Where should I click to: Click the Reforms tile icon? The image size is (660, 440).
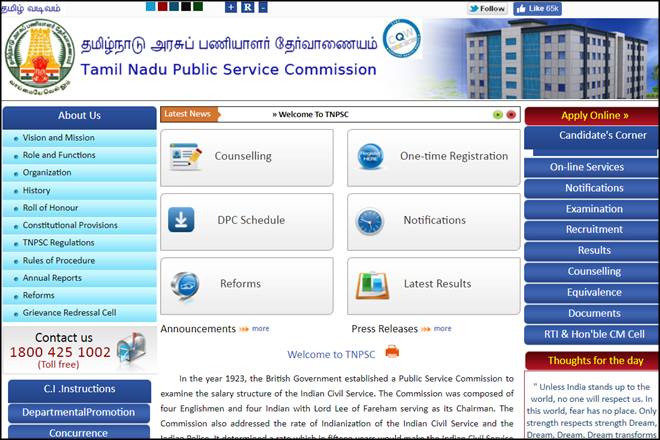pos(185,285)
